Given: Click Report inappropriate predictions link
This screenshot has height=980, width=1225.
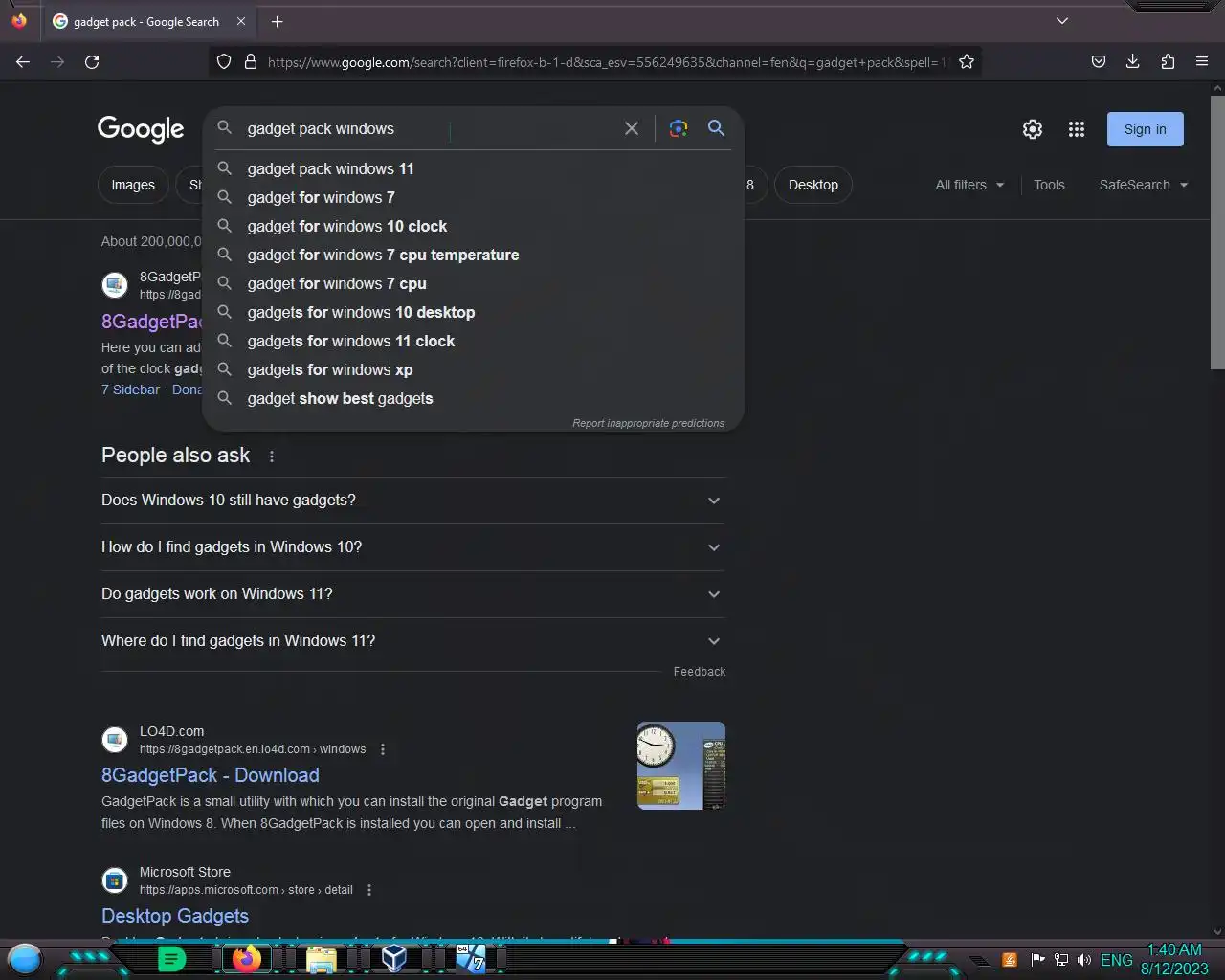Looking at the screenshot, I should [x=648, y=423].
